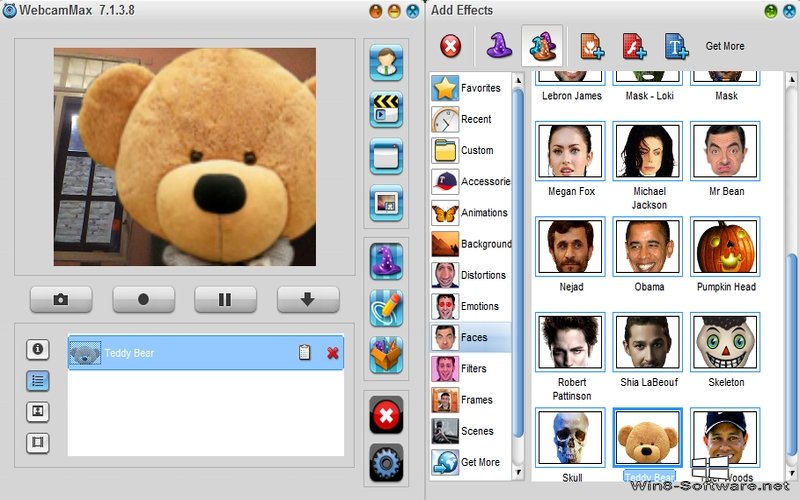Click the webcam source icon with person

(x=386, y=63)
